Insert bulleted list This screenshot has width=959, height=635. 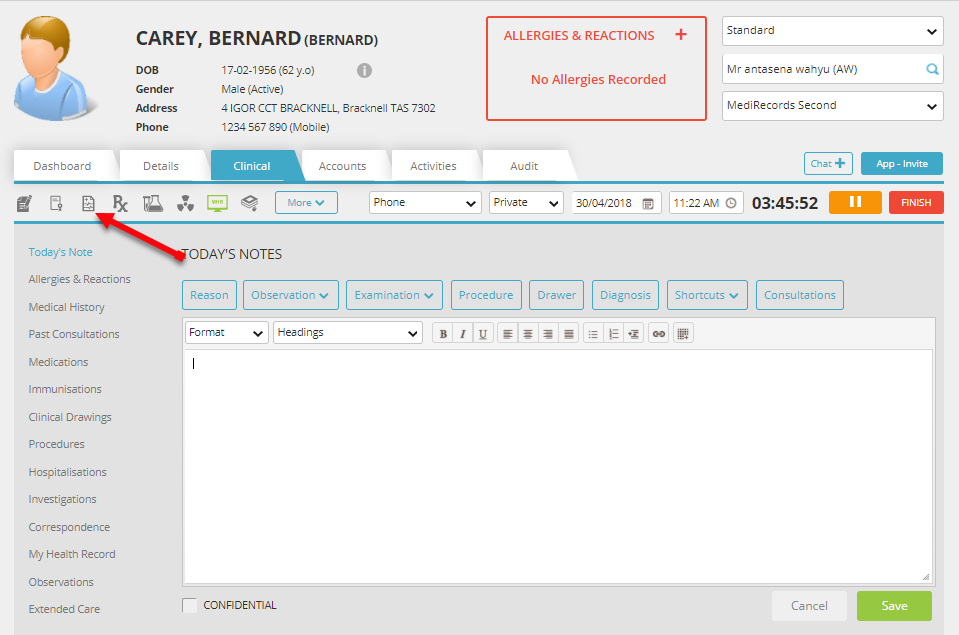[x=593, y=333]
